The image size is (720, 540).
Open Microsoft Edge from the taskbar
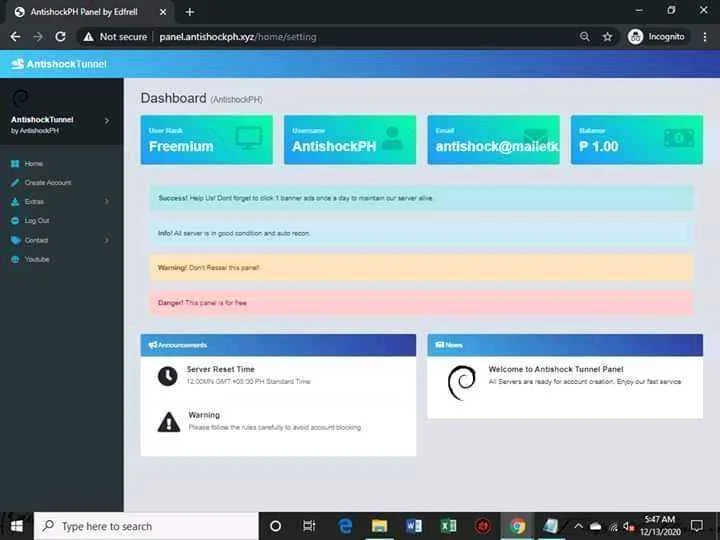pos(345,526)
